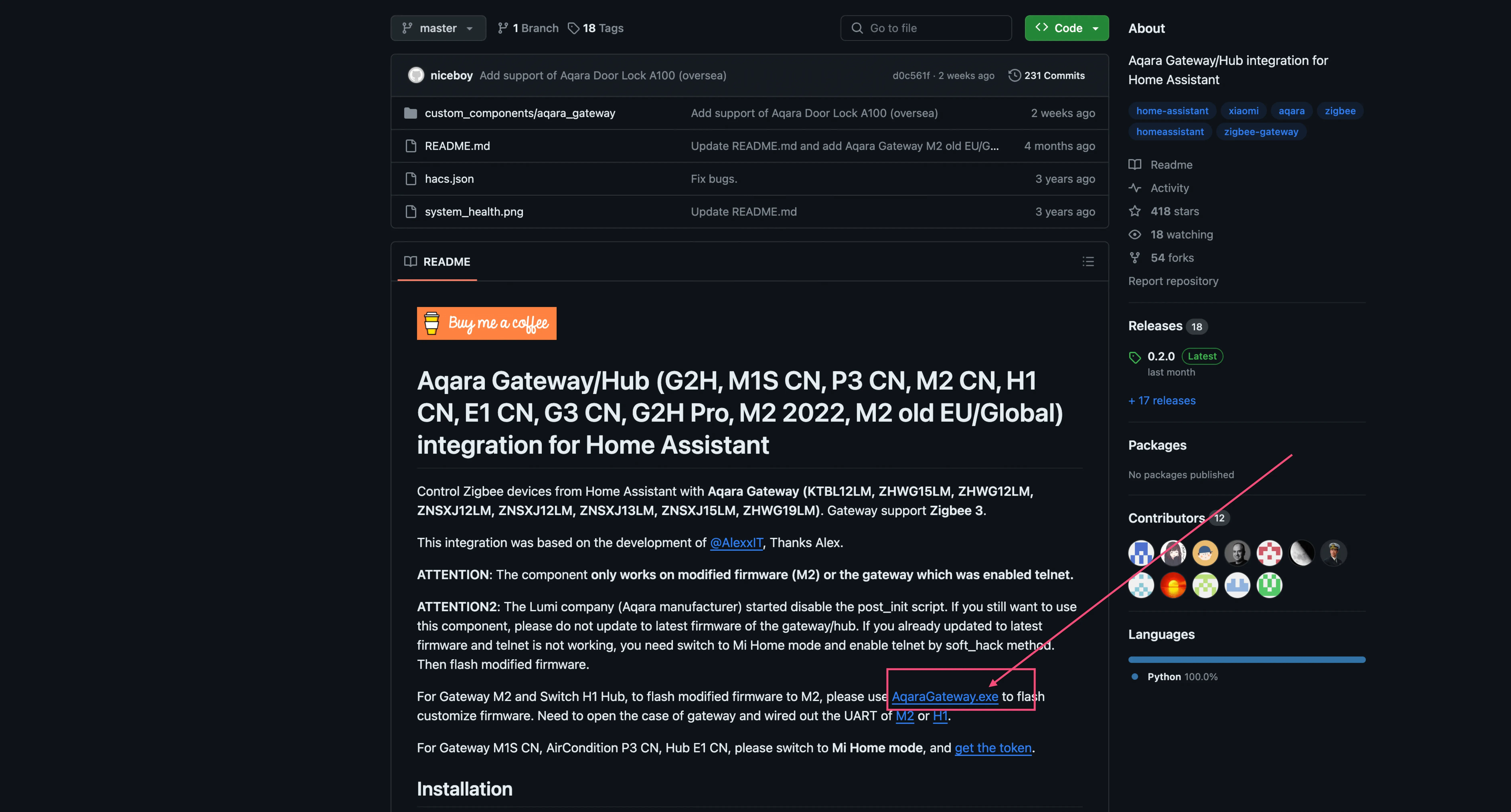
Task: Open system_health.png's 'Update README.md' commit message
Action: [x=744, y=212]
